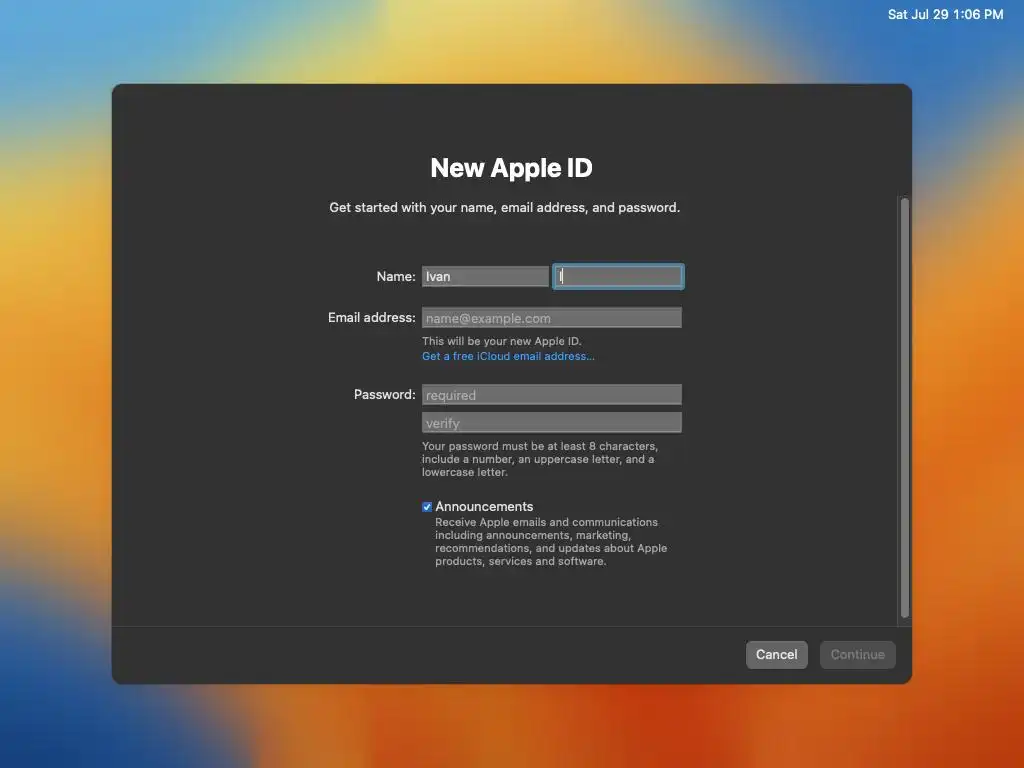Click the 'This will be your new Apple ID.' text
Image resolution: width=1024 pixels, height=768 pixels.
pyautogui.click(x=502, y=341)
